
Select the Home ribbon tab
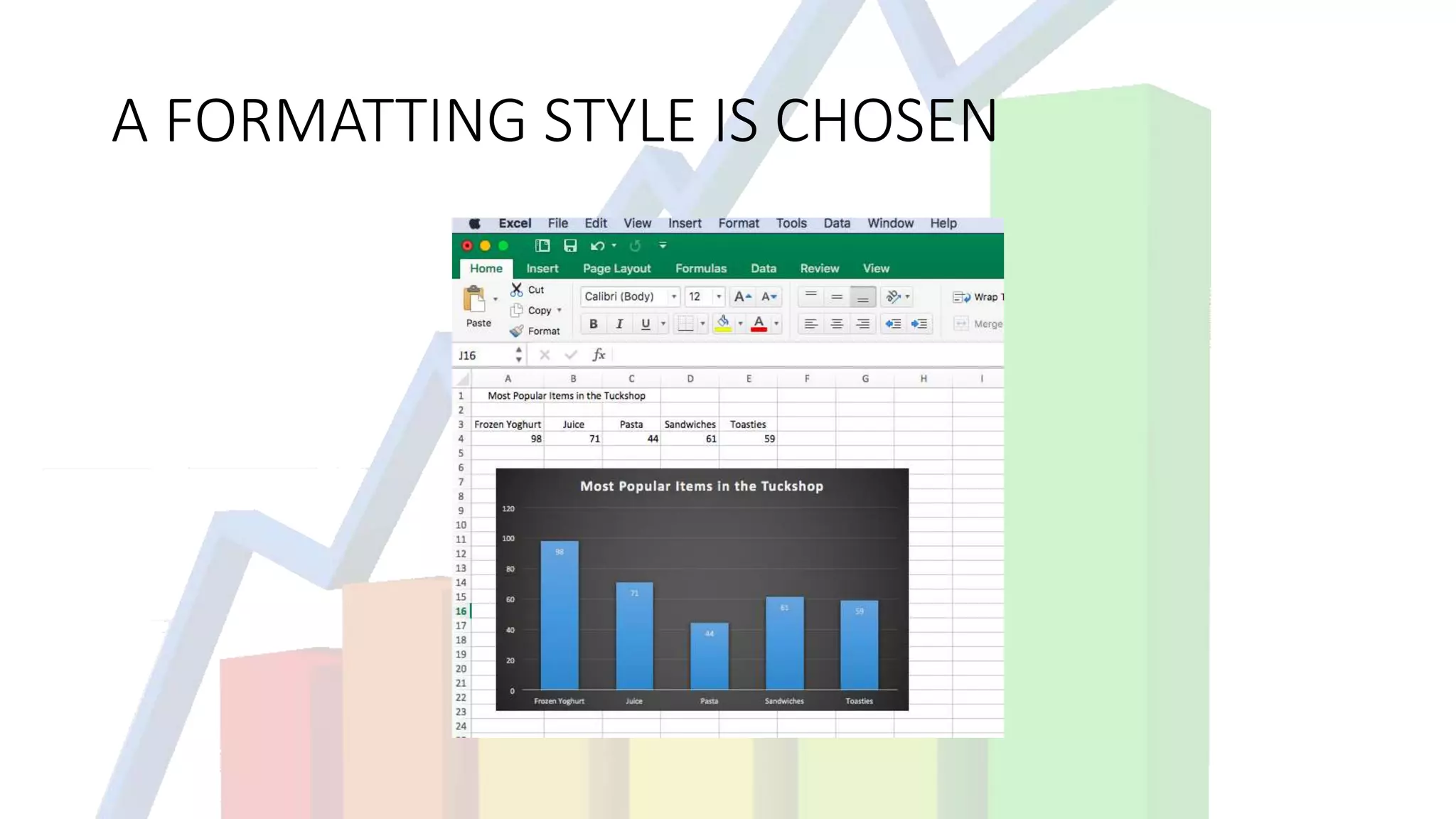(x=486, y=269)
